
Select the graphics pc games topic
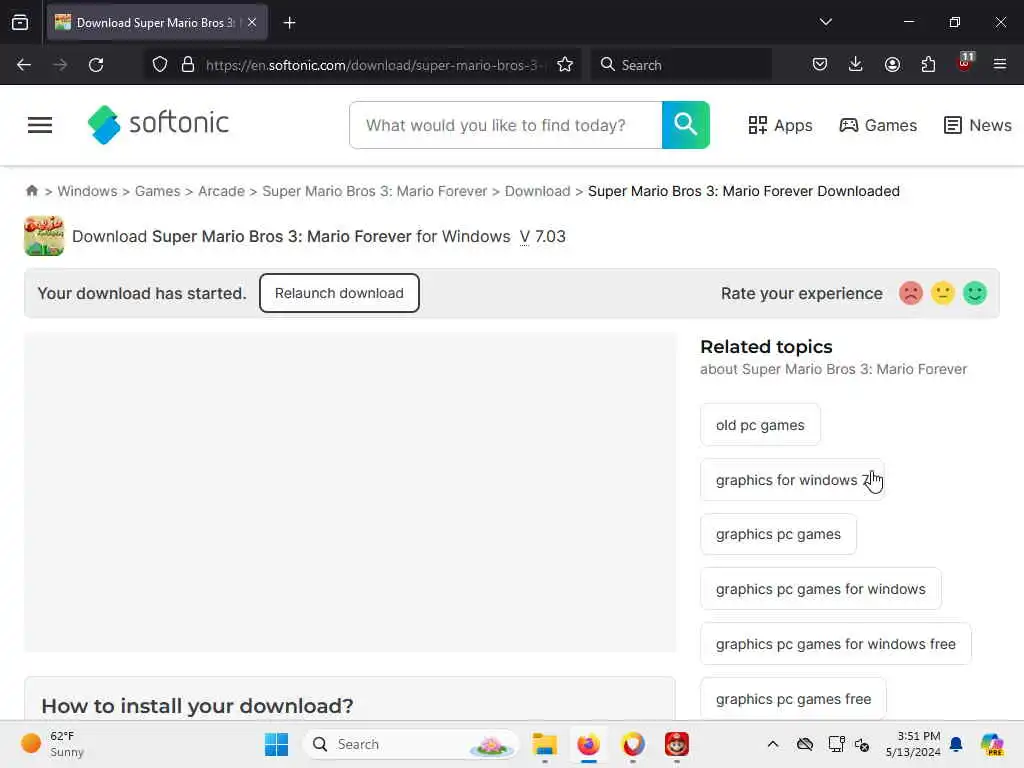tap(778, 534)
